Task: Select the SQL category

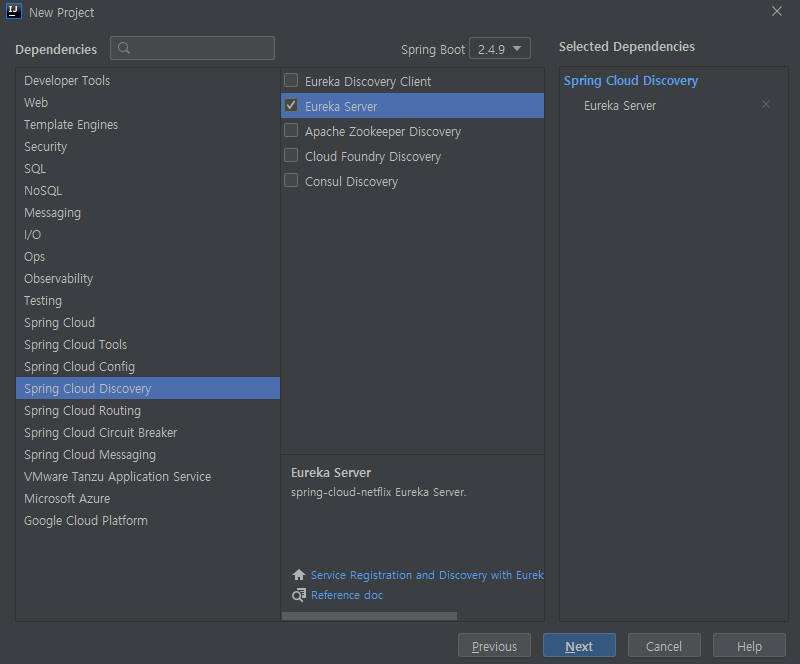Action: pyautogui.click(x=148, y=168)
